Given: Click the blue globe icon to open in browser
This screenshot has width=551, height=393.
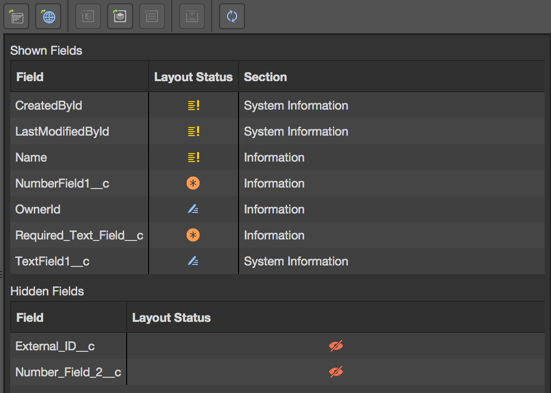Looking at the screenshot, I should pos(48,16).
